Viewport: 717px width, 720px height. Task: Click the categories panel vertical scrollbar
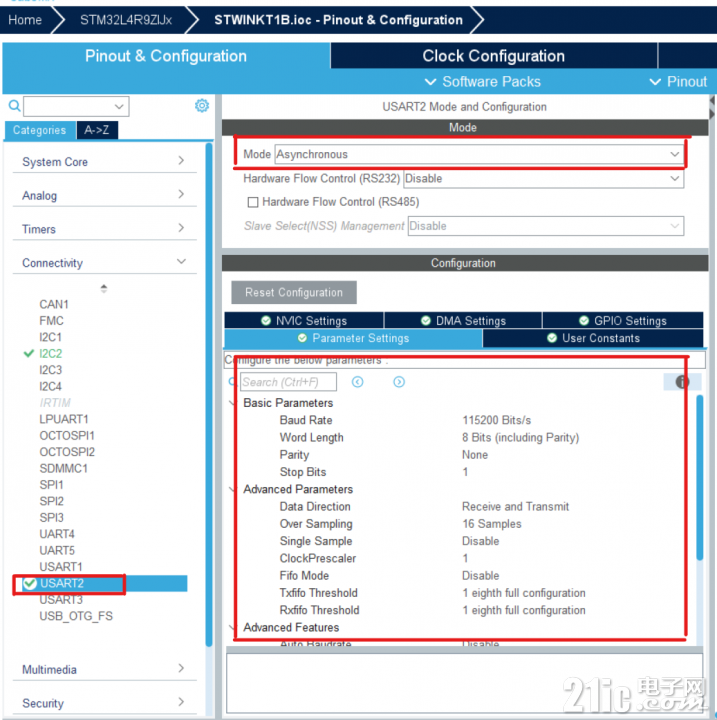coord(209,395)
